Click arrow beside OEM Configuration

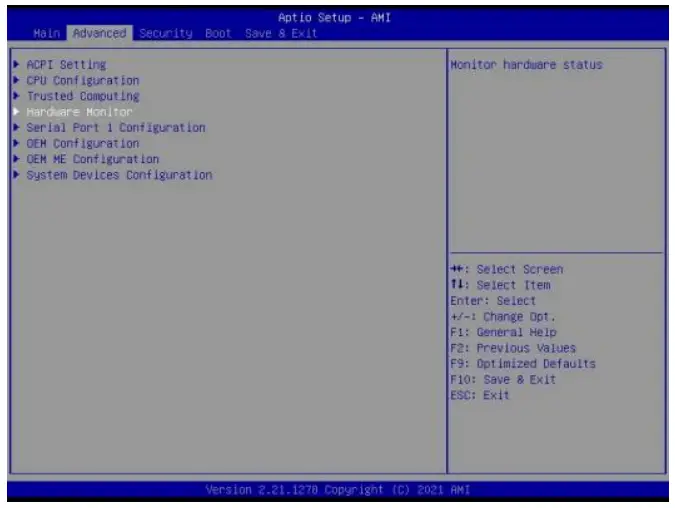[16, 143]
